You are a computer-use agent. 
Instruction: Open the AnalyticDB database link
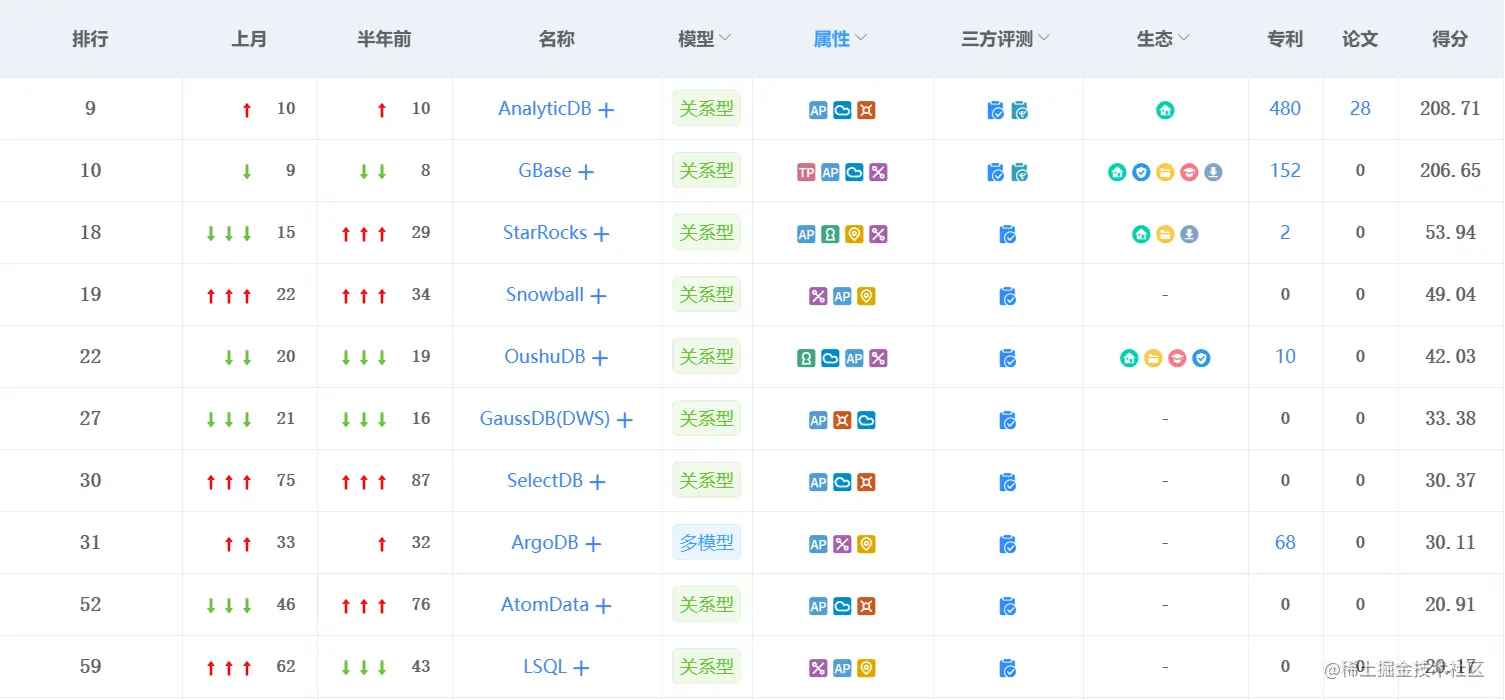pyautogui.click(x=545, y=109)
